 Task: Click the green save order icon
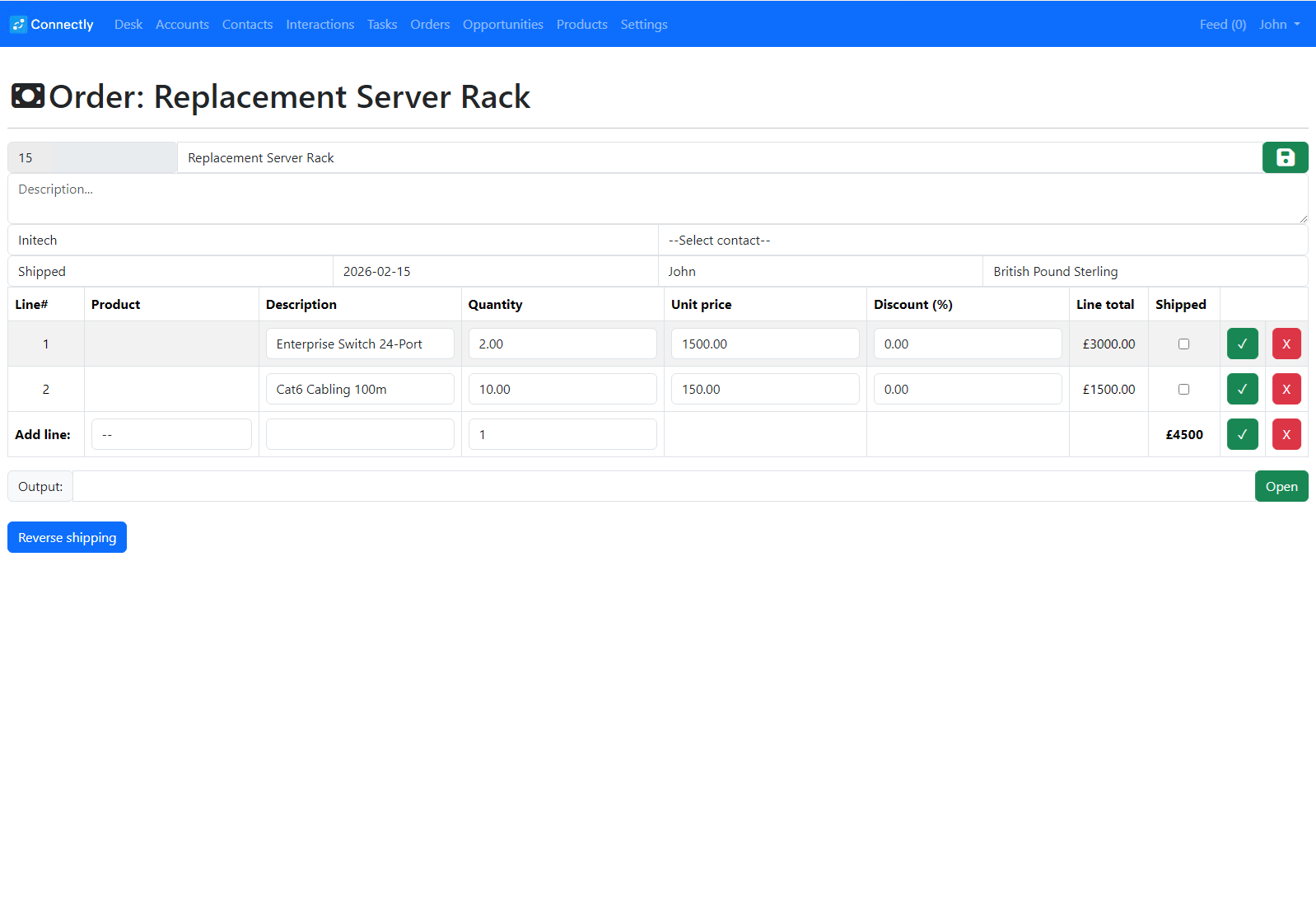pyautogui.click(x=1285, y=157)
